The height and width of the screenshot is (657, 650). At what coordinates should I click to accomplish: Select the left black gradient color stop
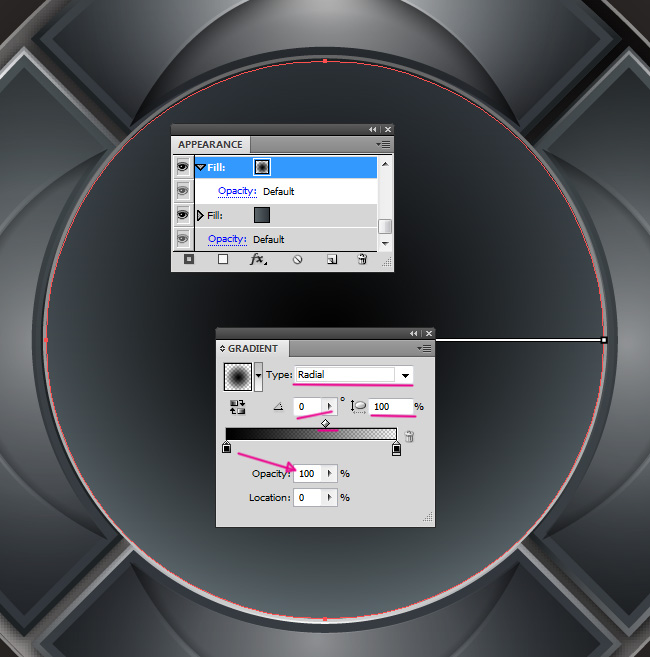coord(226,450)
